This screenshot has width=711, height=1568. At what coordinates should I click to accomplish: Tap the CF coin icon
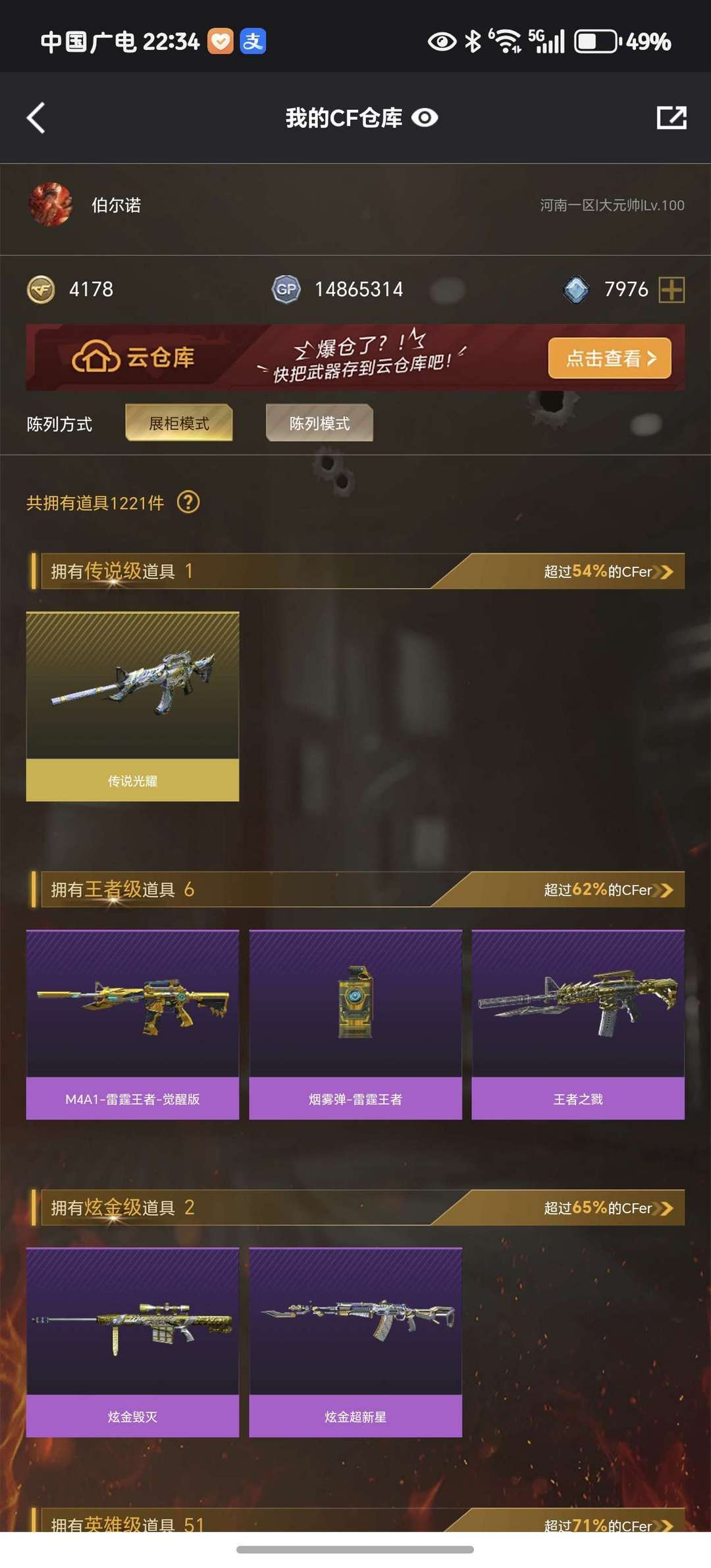coord(41,289)
